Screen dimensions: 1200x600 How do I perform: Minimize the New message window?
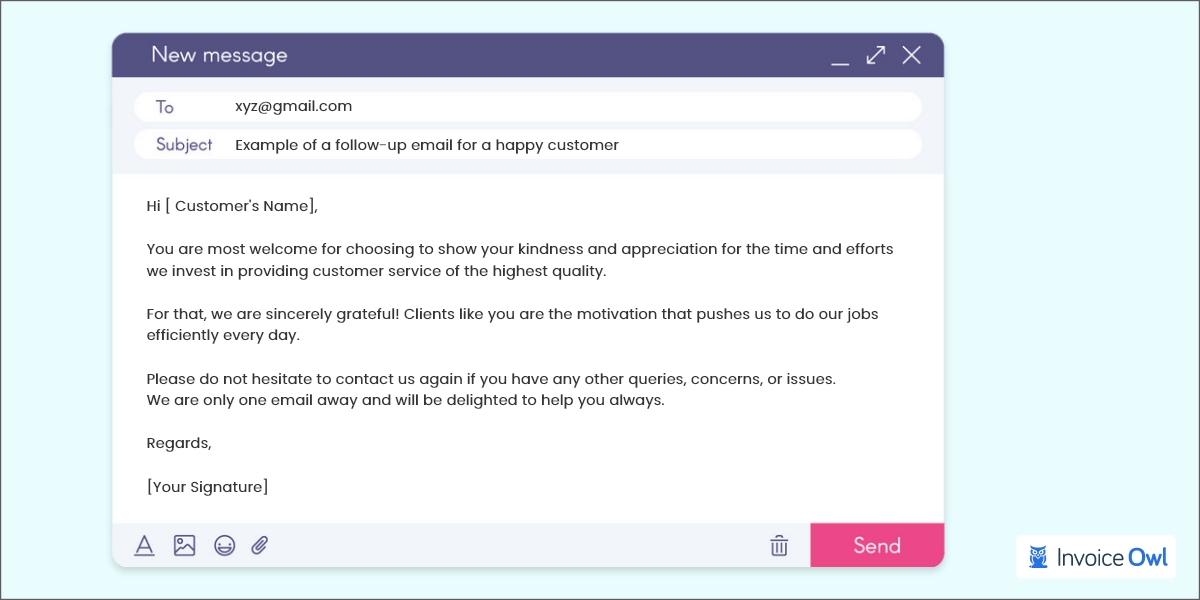pyautogui.click(x=840, y=60)
